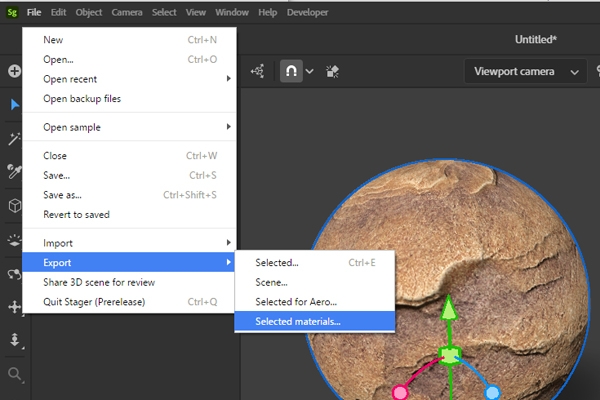
Task: Click the cube object tool icon
Action: 15,206
